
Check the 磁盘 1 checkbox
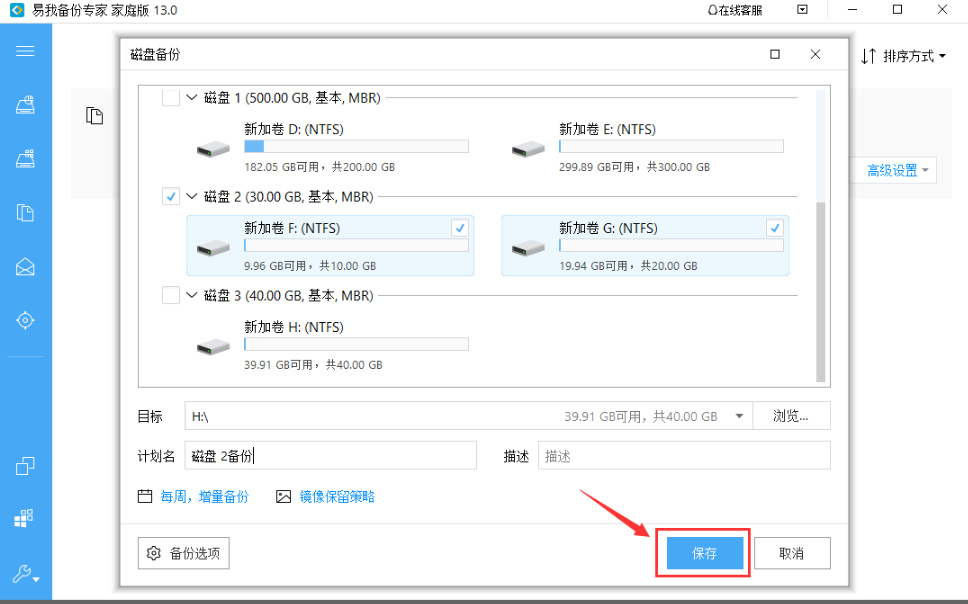[171, 98]
